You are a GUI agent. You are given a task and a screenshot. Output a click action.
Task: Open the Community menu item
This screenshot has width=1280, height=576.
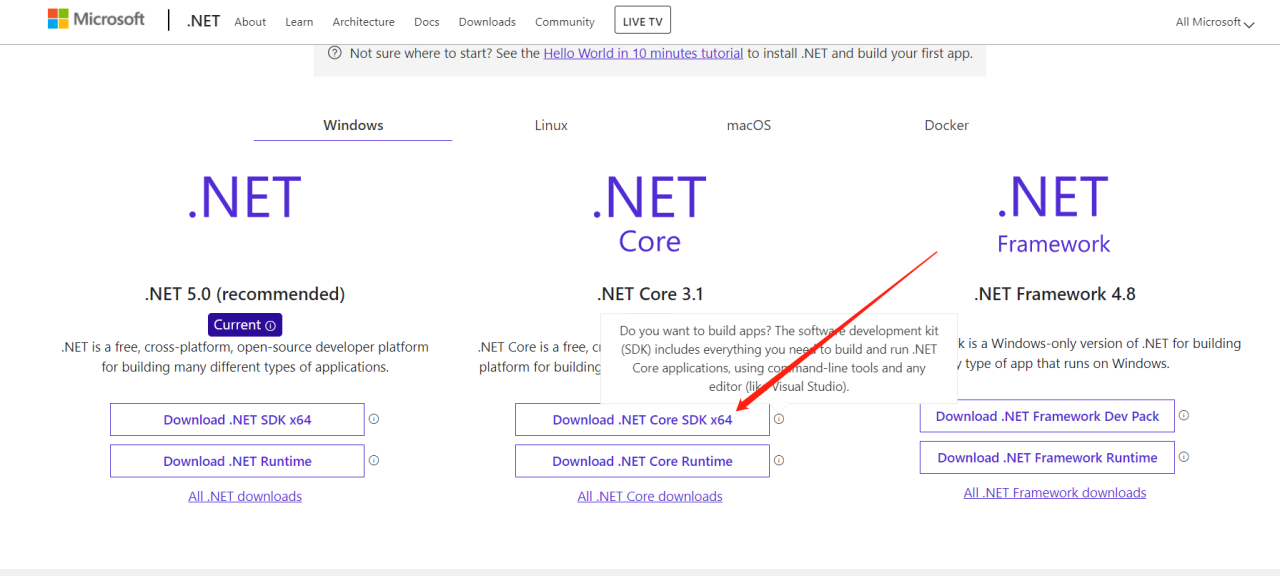click(564, 21)
